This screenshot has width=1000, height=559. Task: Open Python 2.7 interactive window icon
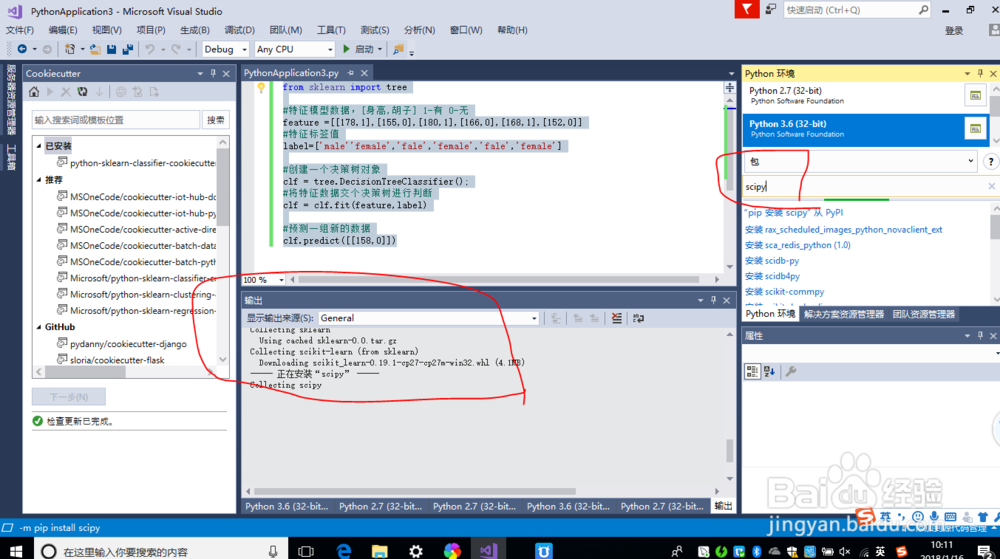pos(975,96)
